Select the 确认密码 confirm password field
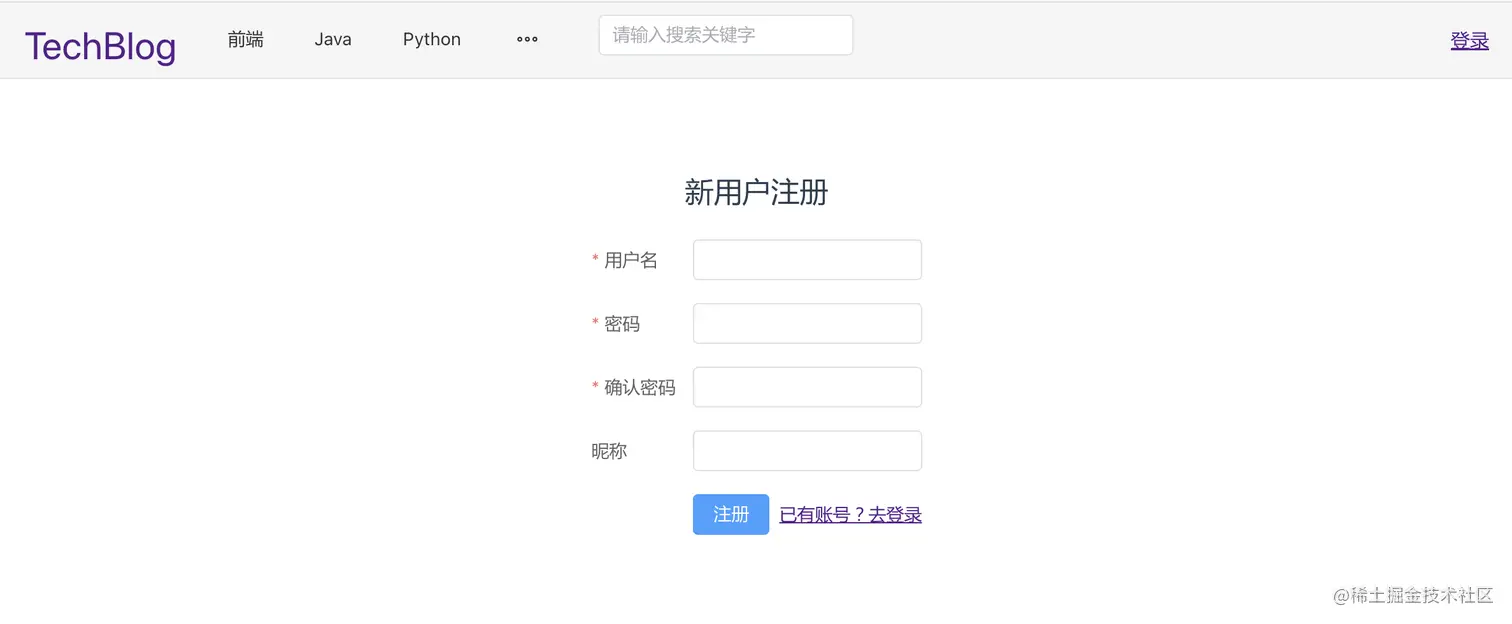 806,387
